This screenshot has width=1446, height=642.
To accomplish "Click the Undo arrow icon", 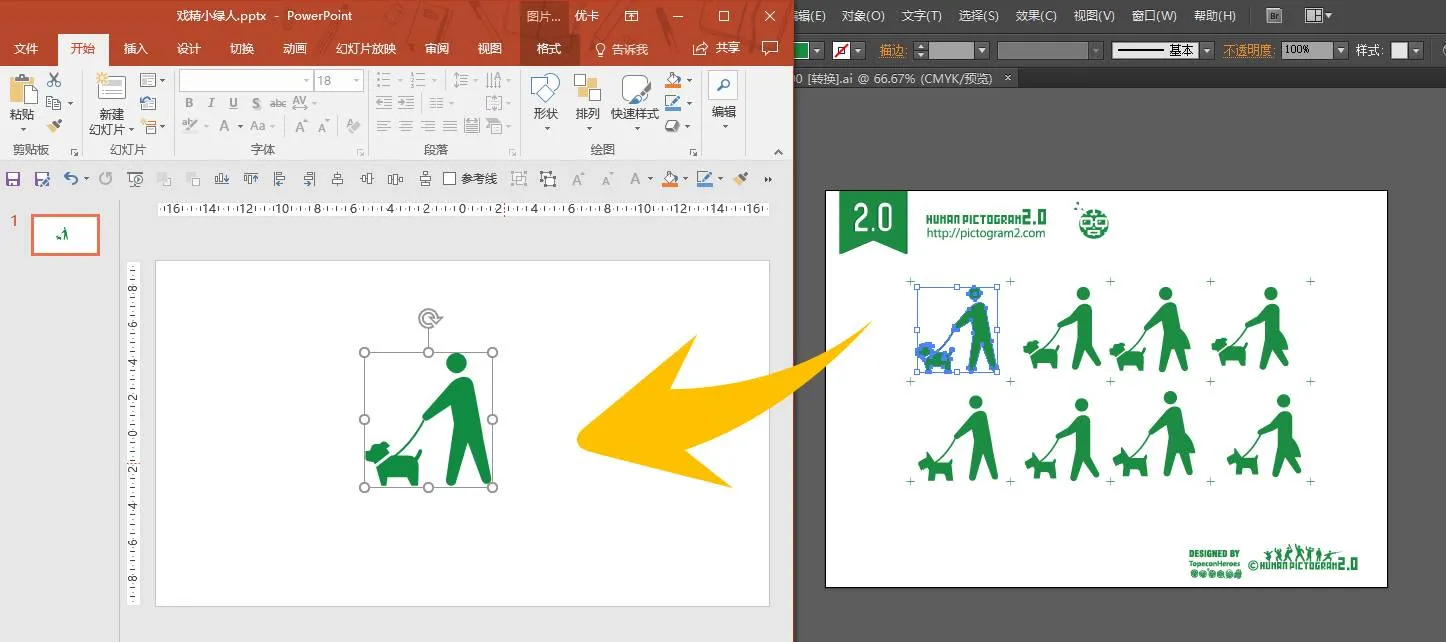I will click(70, 179).
